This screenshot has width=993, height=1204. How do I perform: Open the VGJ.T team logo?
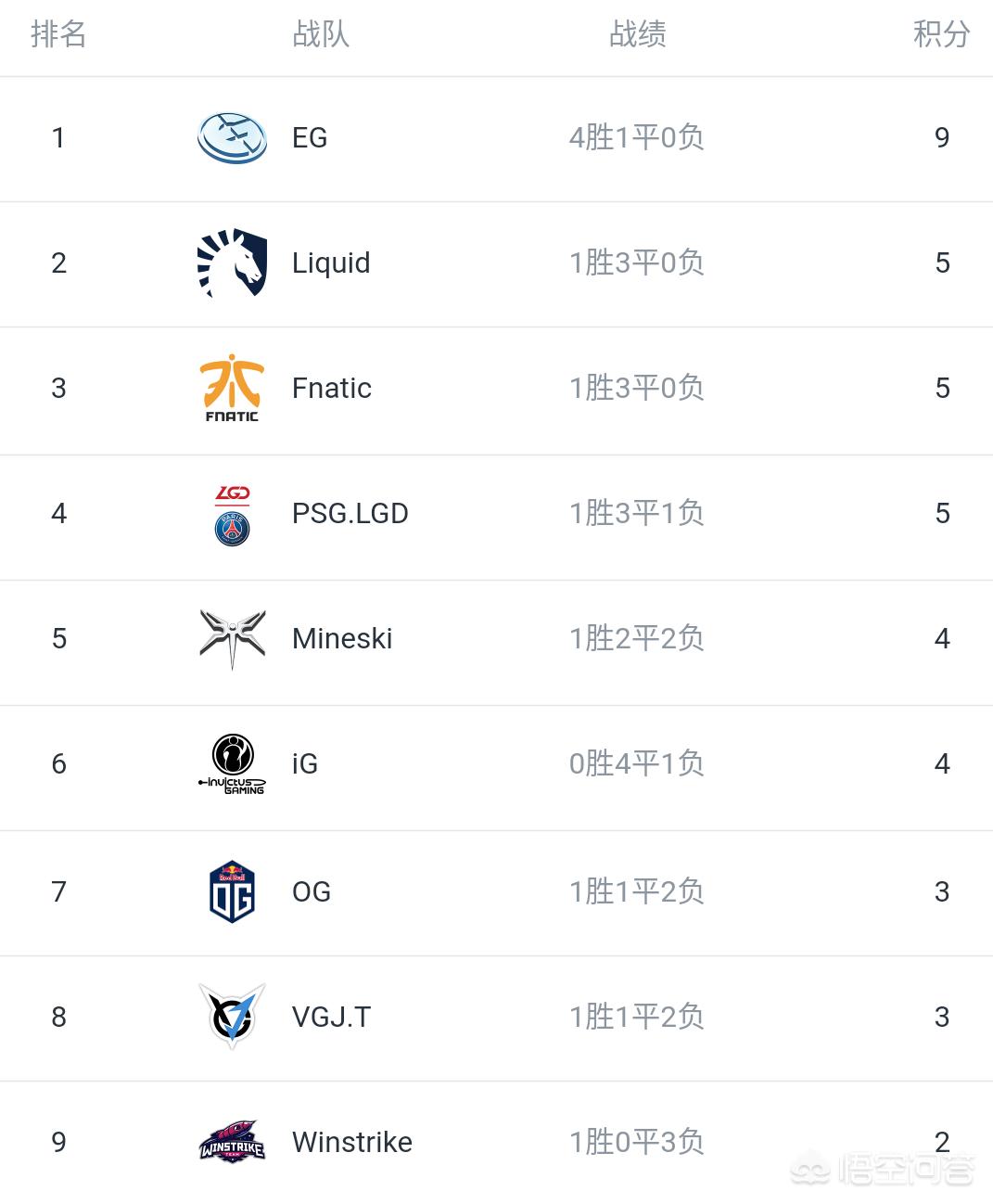click(232, 1017)
